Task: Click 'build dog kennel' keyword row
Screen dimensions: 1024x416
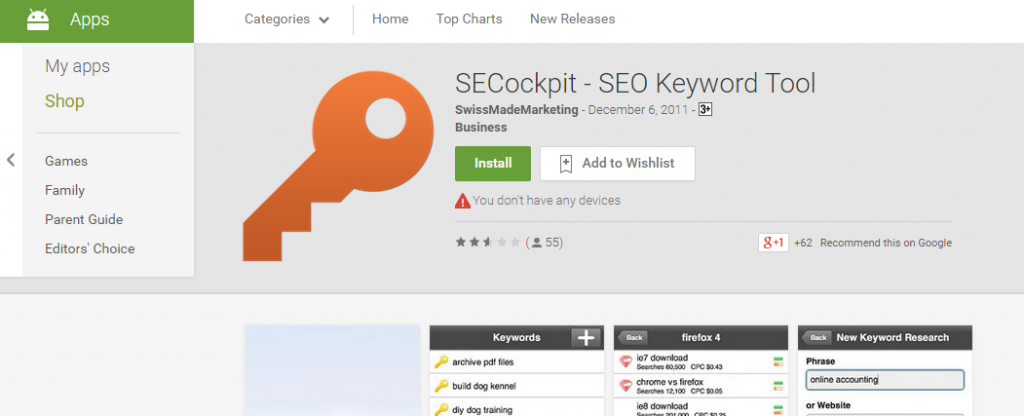Action: (517, 386)
